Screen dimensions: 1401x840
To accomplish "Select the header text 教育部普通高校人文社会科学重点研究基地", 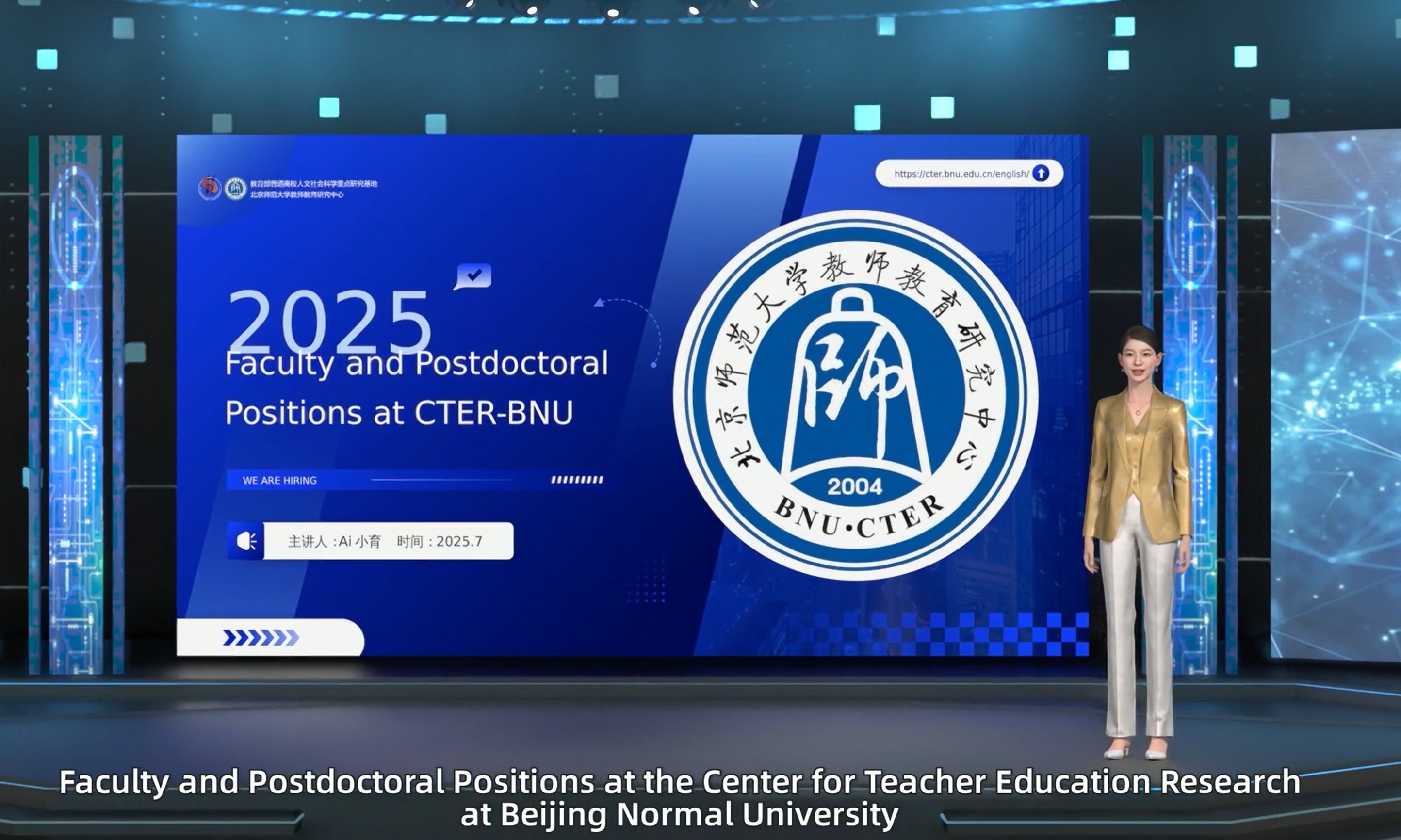I will [313, 183].
